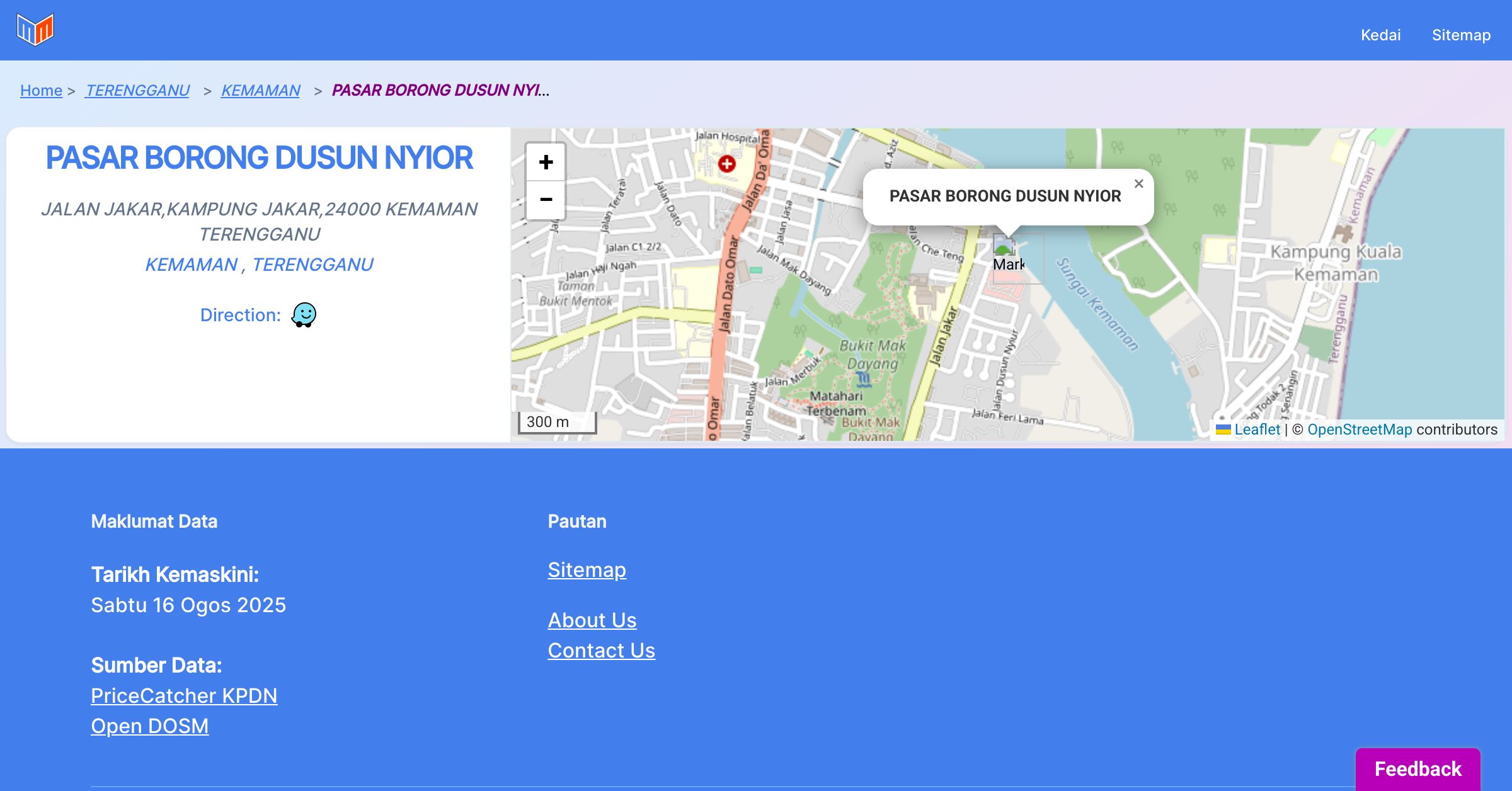Click the map marker image
This screenshot has width=1512, height=791.
[x=1005, y=246]
